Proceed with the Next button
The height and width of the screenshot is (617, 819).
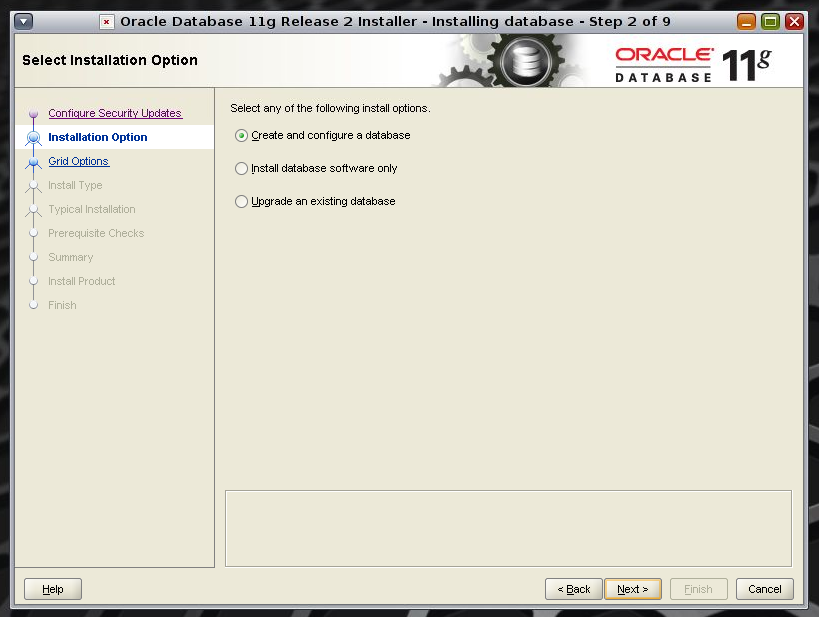click(633, 589)
